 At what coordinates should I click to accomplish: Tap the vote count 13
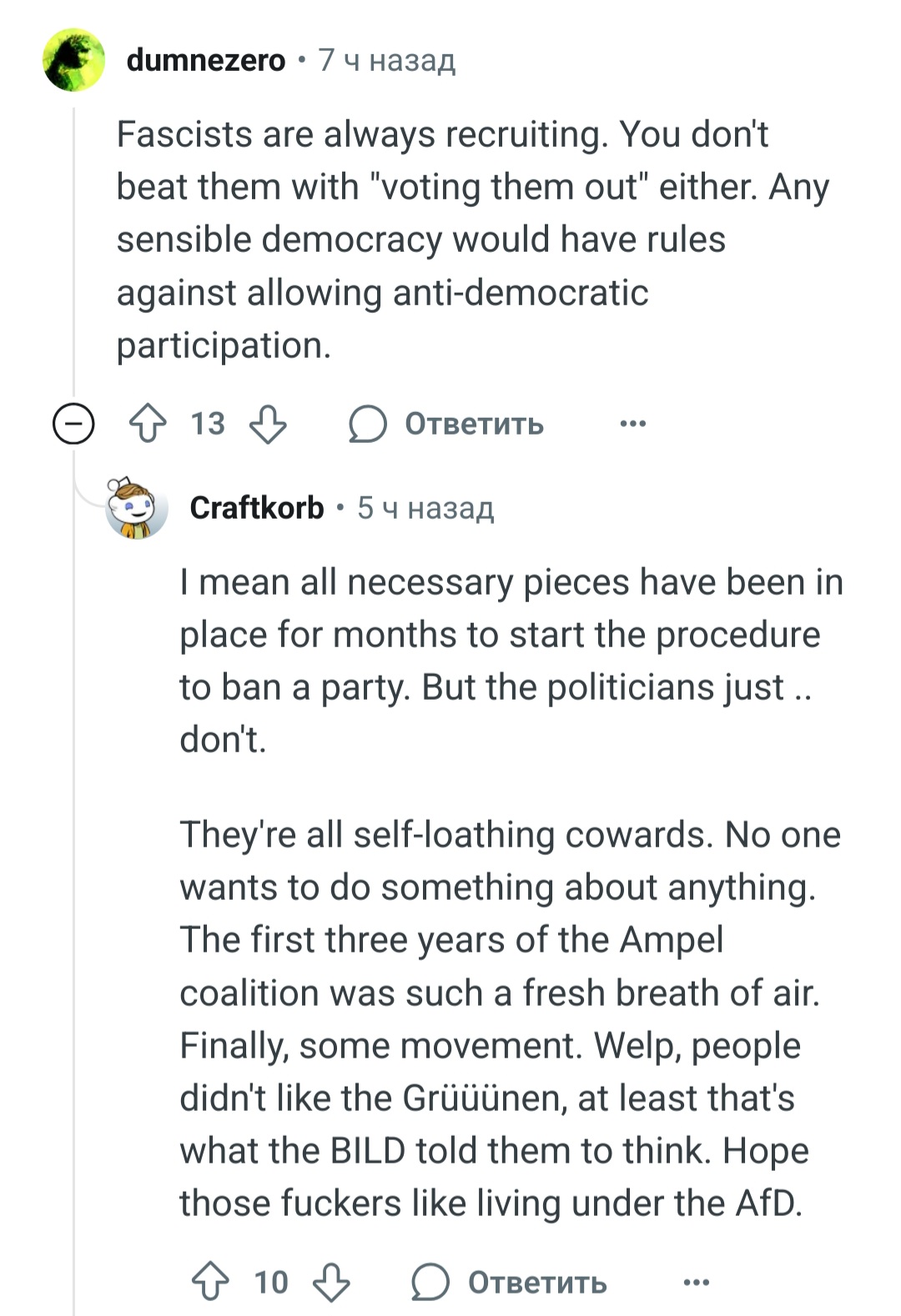208,424
